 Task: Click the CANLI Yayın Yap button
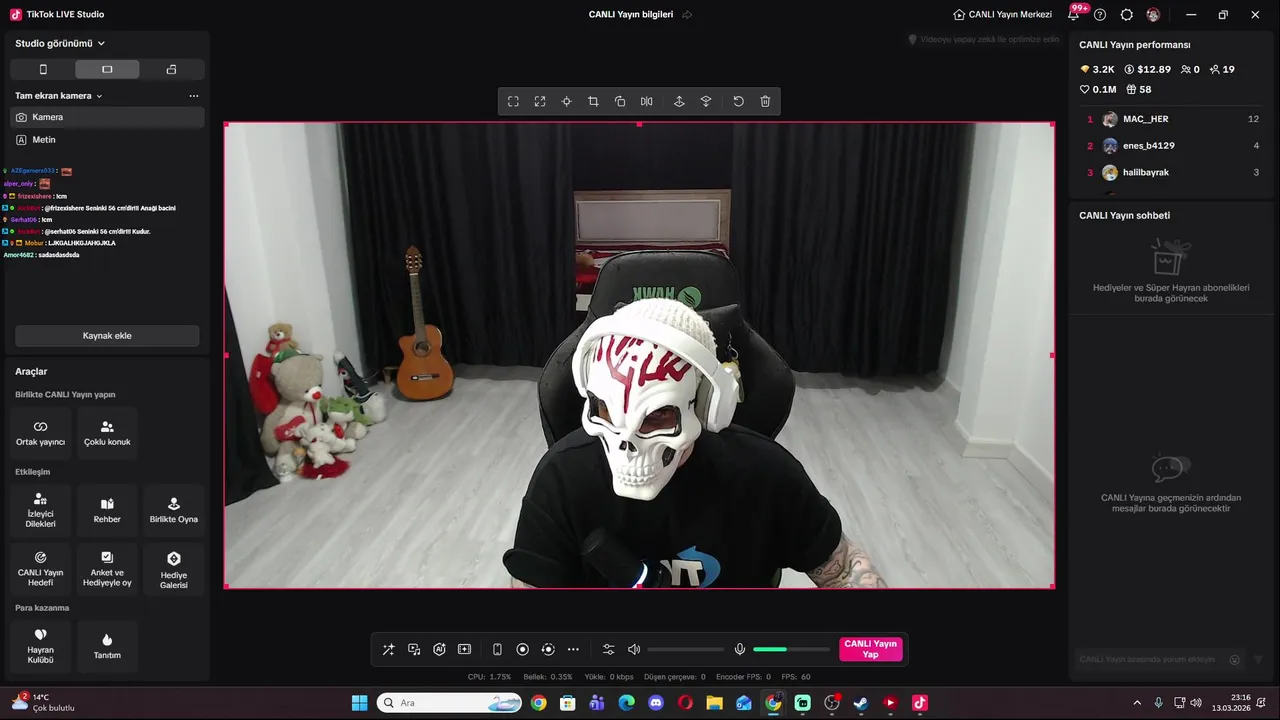pos(870,649)
